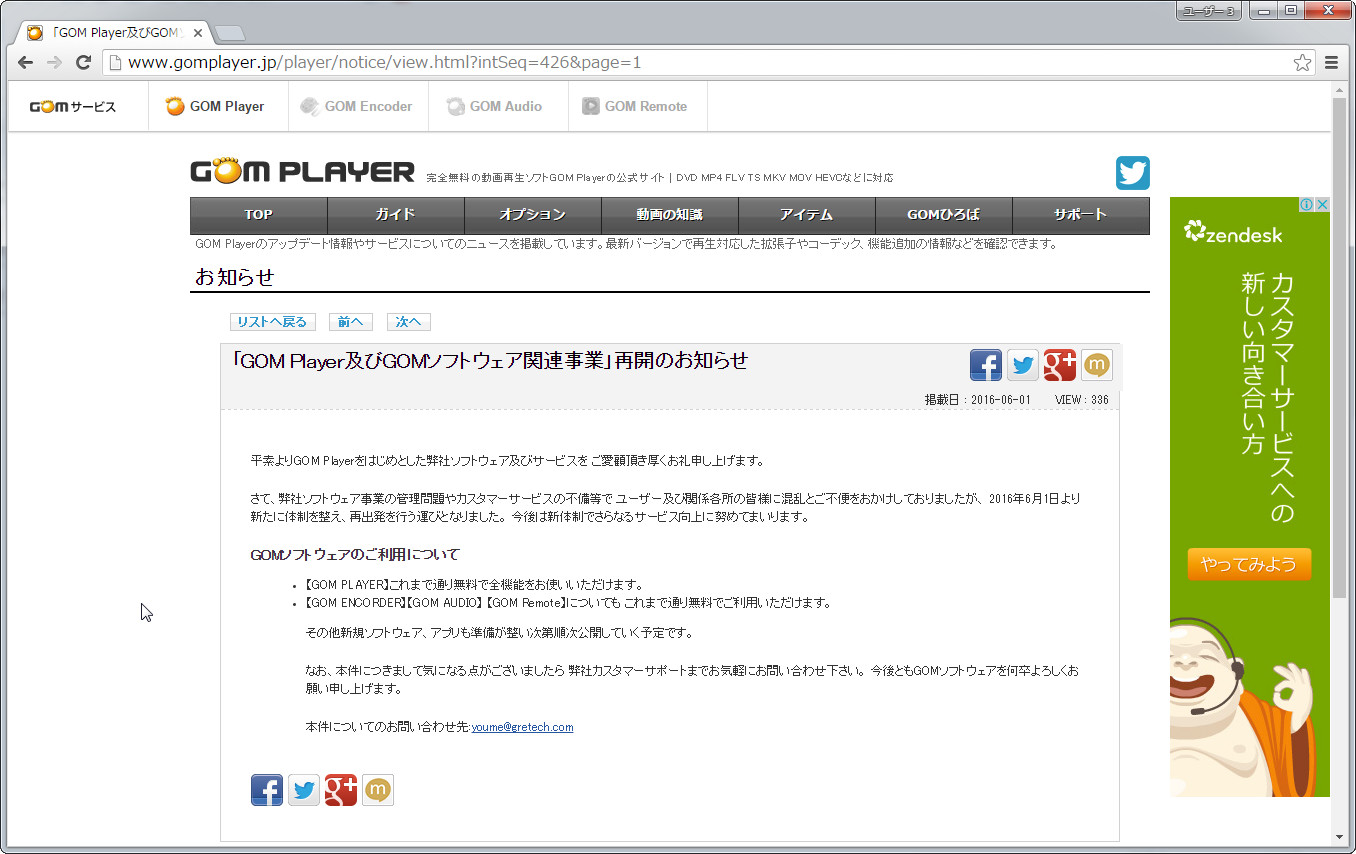Open the ガイド navigation menu item
This screenshot has height=854, width=1356.
396,214
